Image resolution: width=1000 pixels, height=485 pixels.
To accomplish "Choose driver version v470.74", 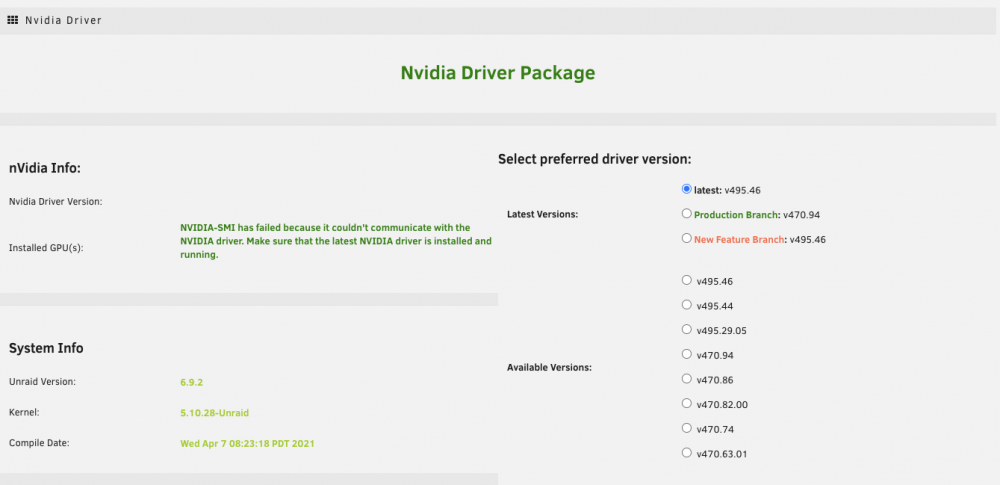I will [686, 428].
